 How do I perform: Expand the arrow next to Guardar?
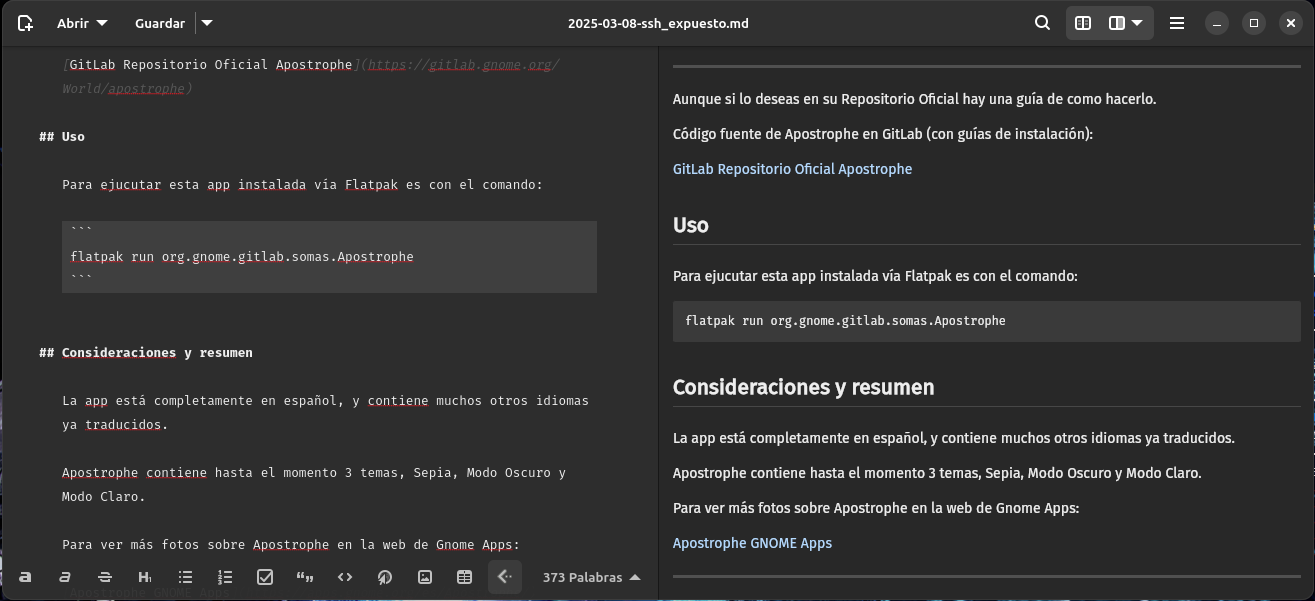coord(206,23)
